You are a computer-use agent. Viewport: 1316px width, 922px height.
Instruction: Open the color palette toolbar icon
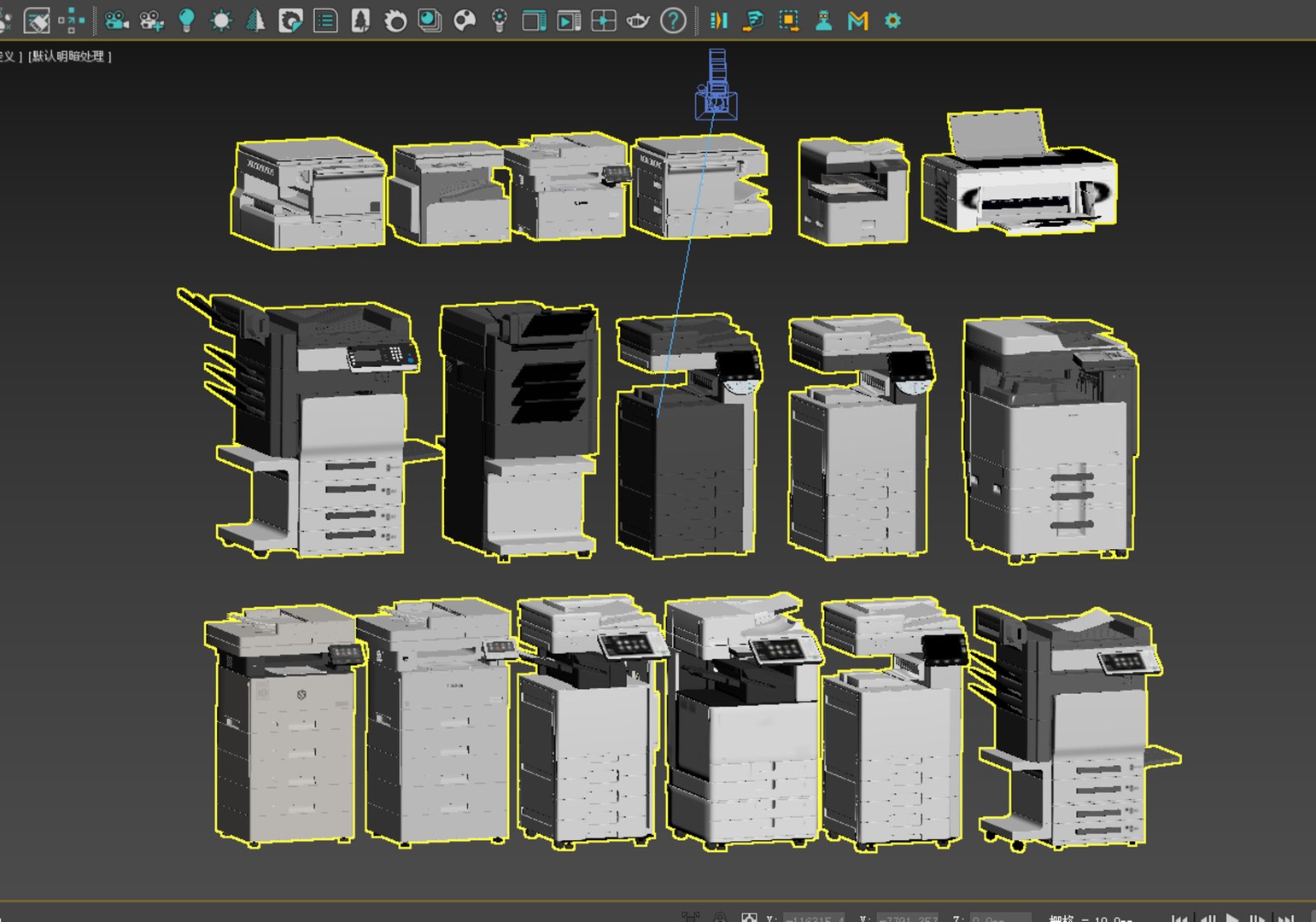tap(465, 20)
